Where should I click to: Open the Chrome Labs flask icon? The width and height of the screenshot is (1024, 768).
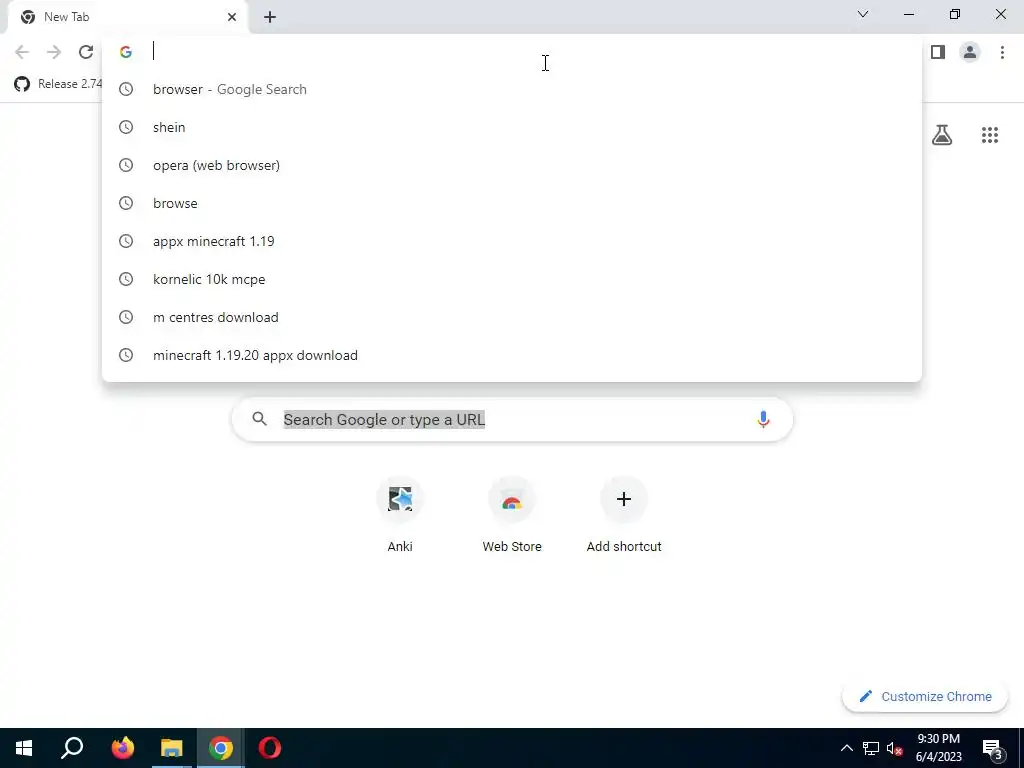point(942,135)
